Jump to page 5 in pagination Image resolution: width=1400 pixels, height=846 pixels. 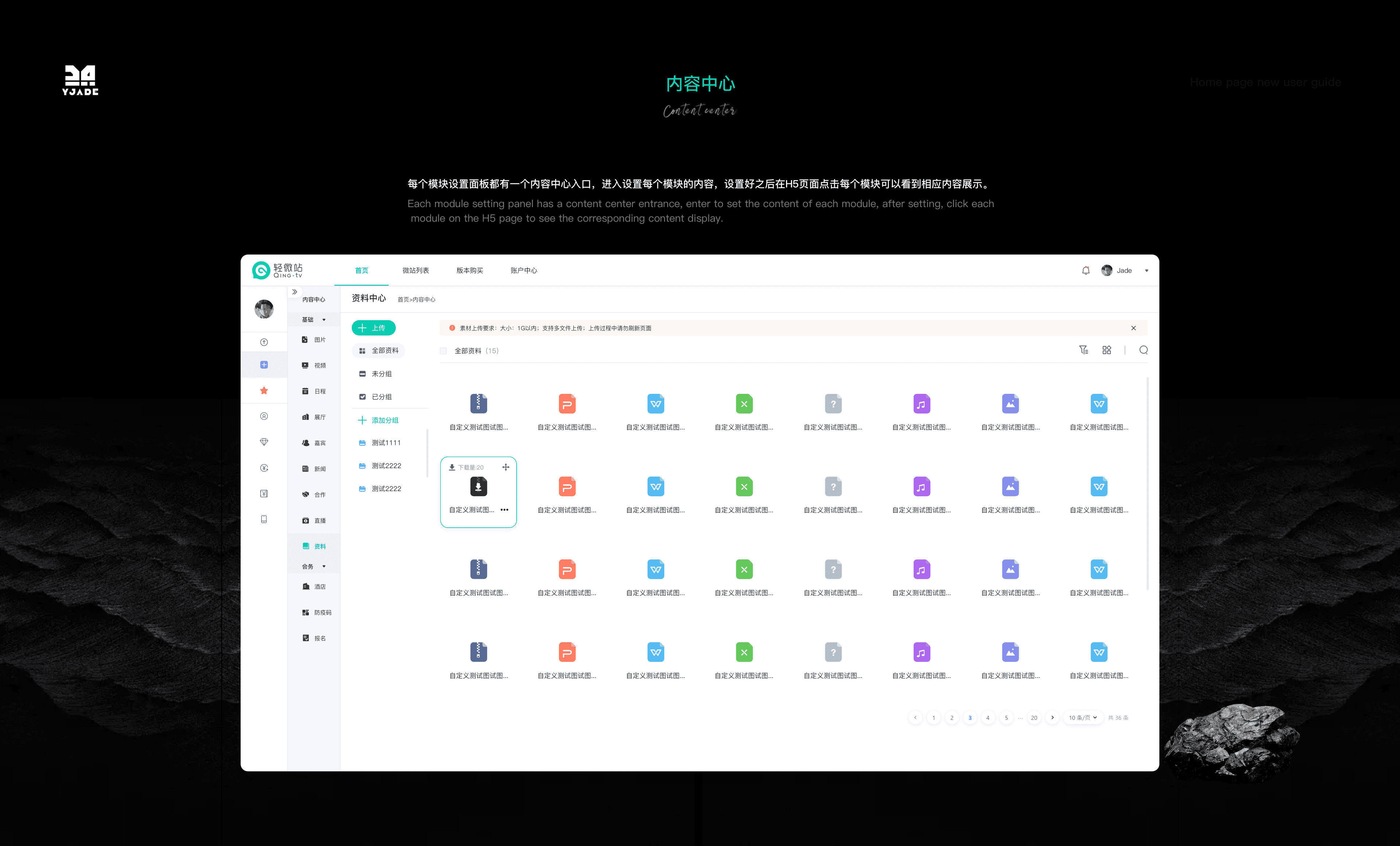click(x=1006, y=718)
